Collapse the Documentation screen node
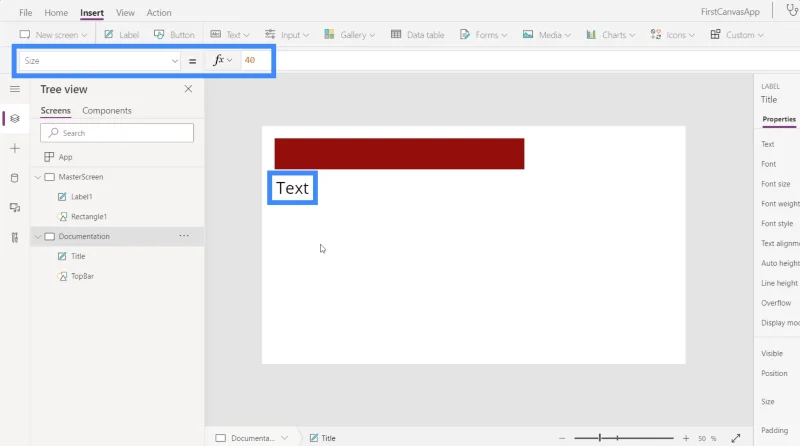This screenshot has width=800, height=446. pyautogui.click(x=38, y=237)
